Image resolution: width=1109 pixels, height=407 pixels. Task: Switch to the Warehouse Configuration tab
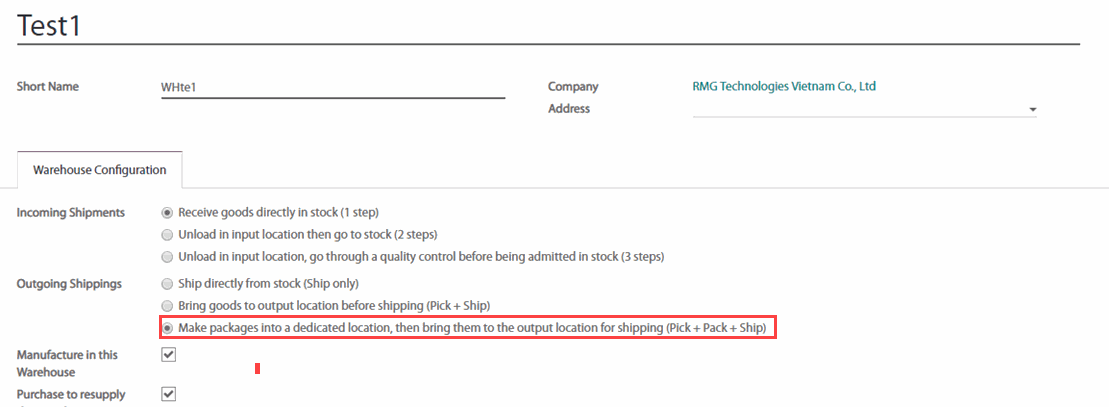[x=100, y=170]
